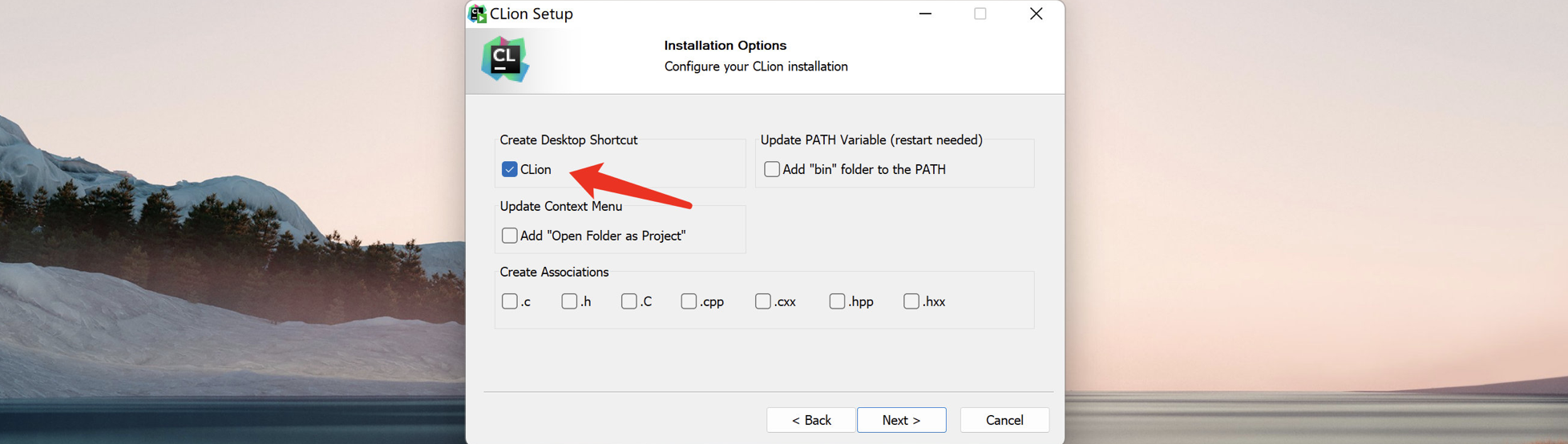This screenshot has height=444, width=1568.
Task: Click the CLion Setup title text
Action: click(x=531, y=14)
